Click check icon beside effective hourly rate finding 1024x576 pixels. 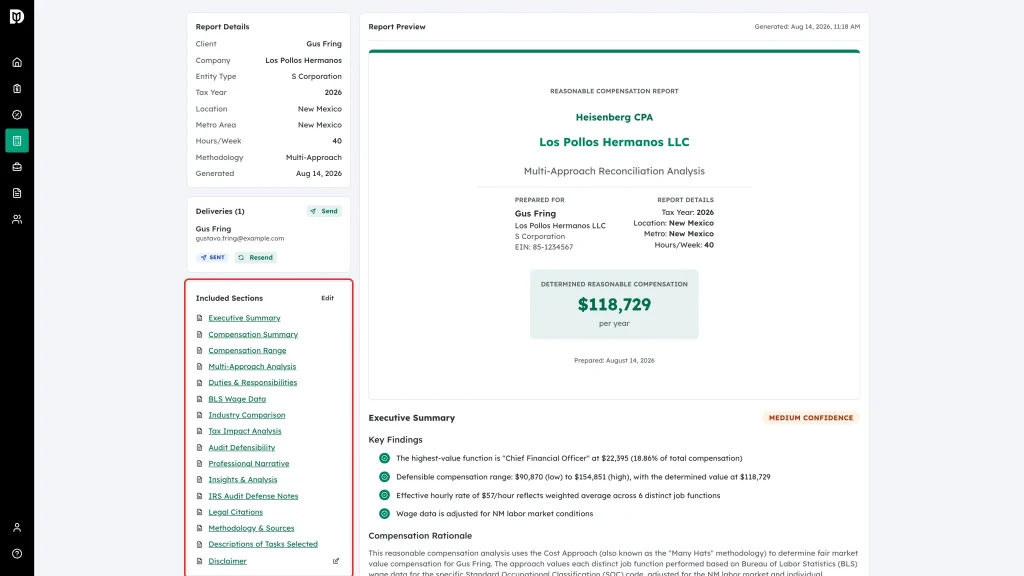[x=385, y=495]
